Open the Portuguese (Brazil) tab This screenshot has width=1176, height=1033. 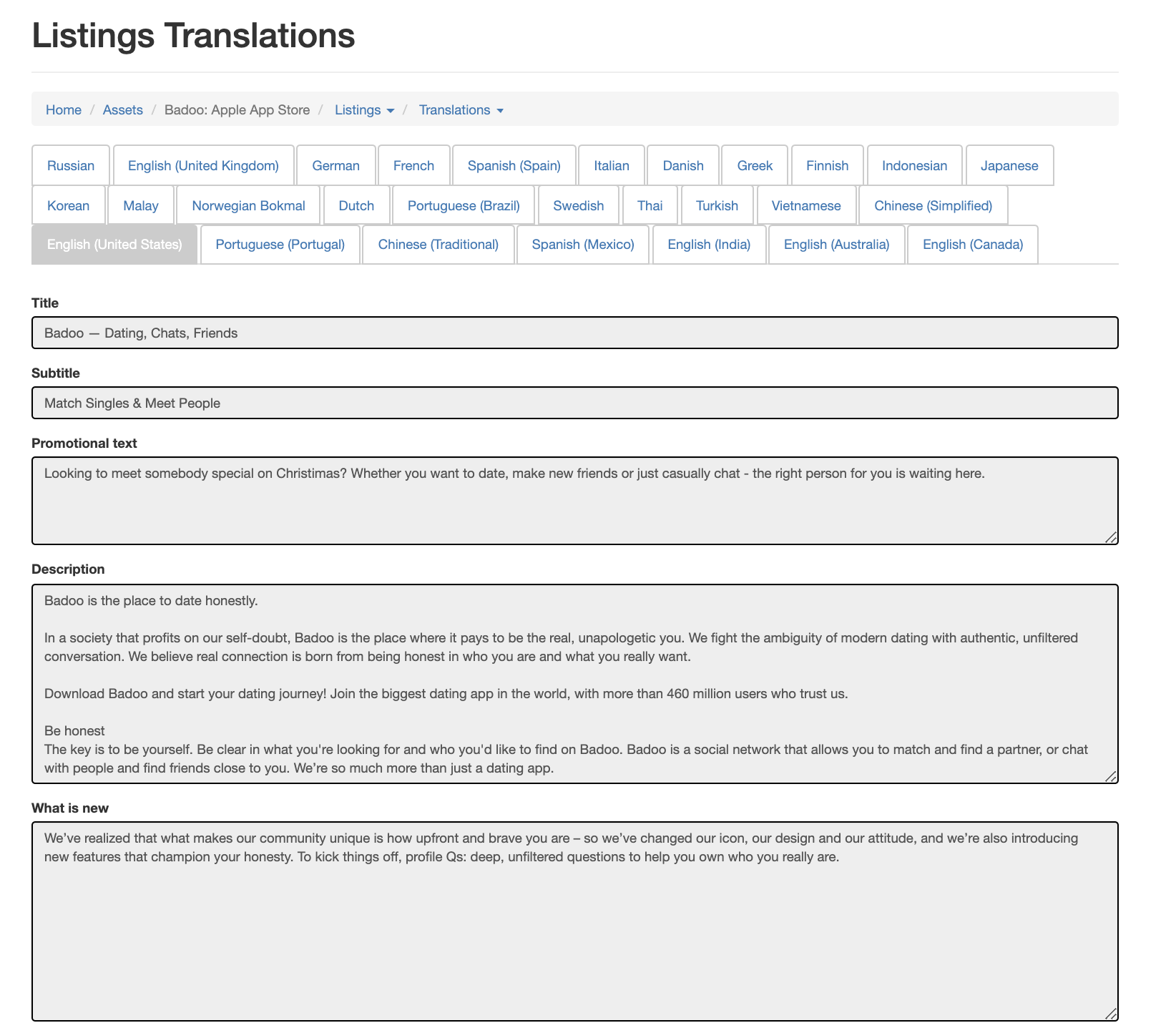[464, 205]
